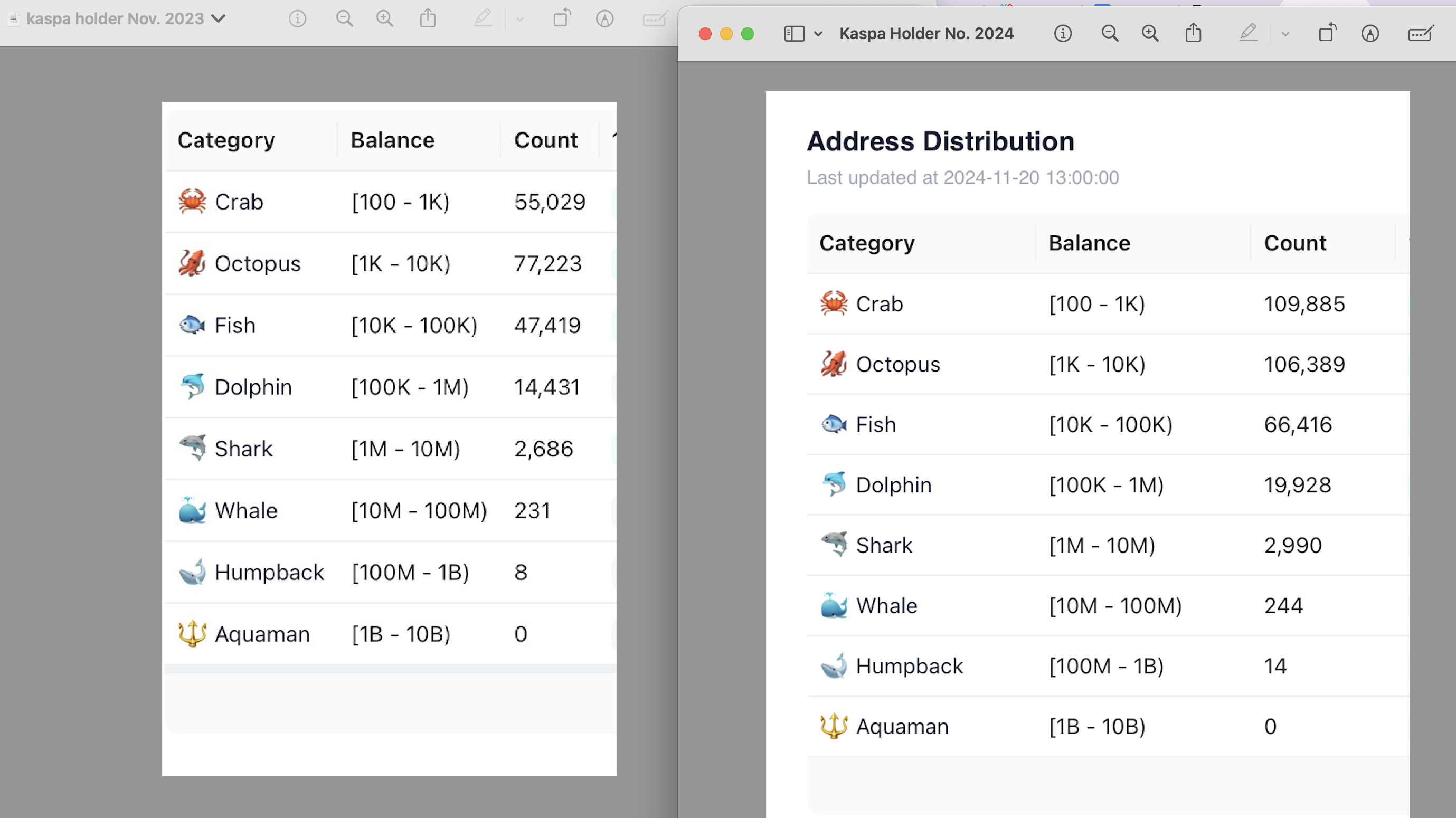Image resolution: width=1456 pixels, height=818 pixels.
Task: Click Crab count 55,029 in 2023 table
Action: pos(550,202)
